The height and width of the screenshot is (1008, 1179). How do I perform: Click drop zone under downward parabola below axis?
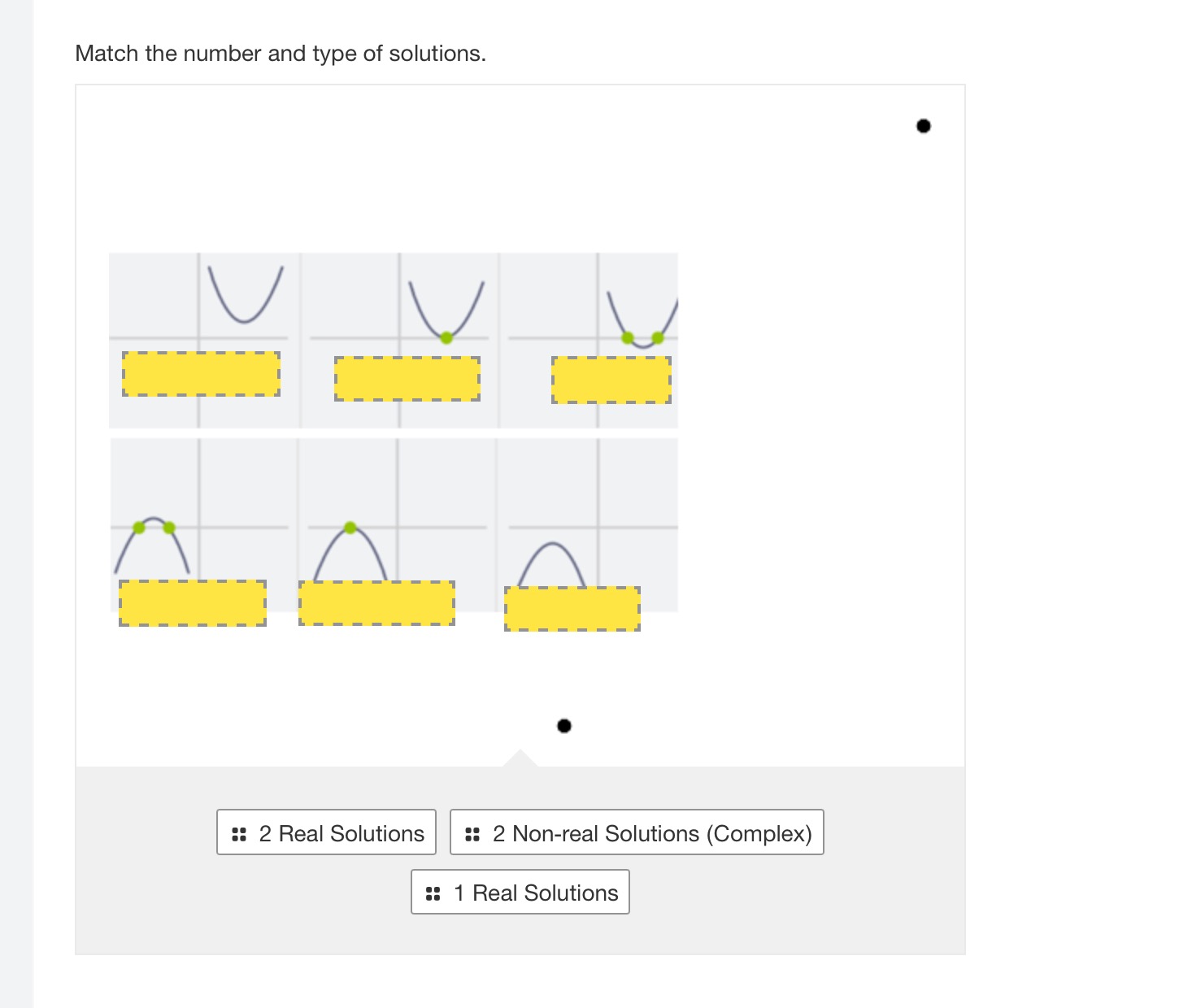[x=572, y=609]
